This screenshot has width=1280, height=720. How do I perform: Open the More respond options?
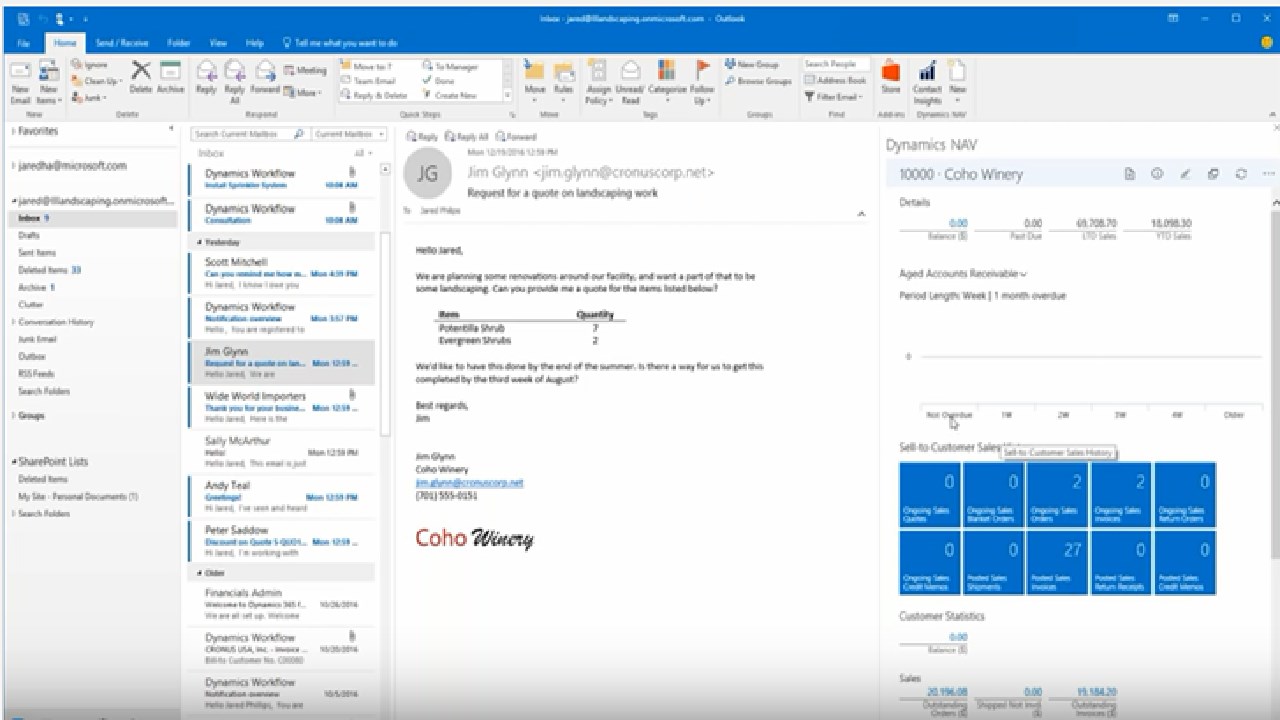coord(303,92)
